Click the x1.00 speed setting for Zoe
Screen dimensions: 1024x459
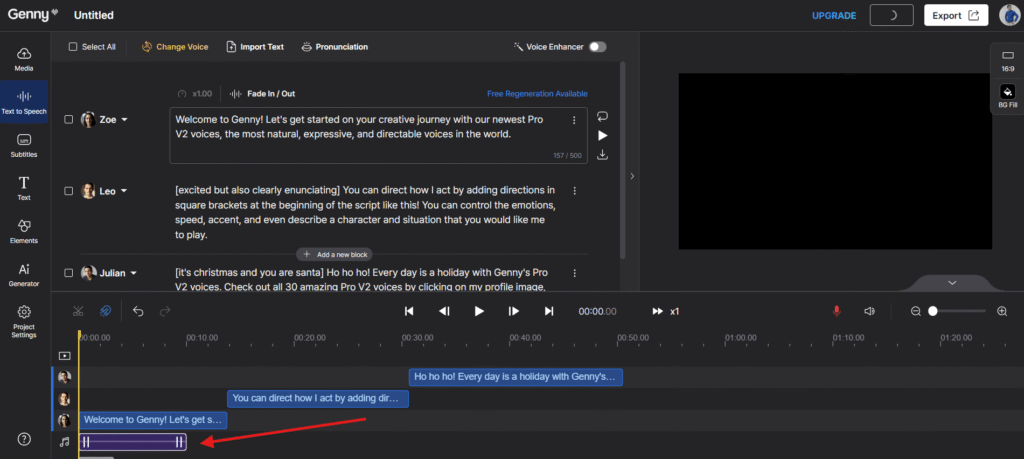[194, 94]
